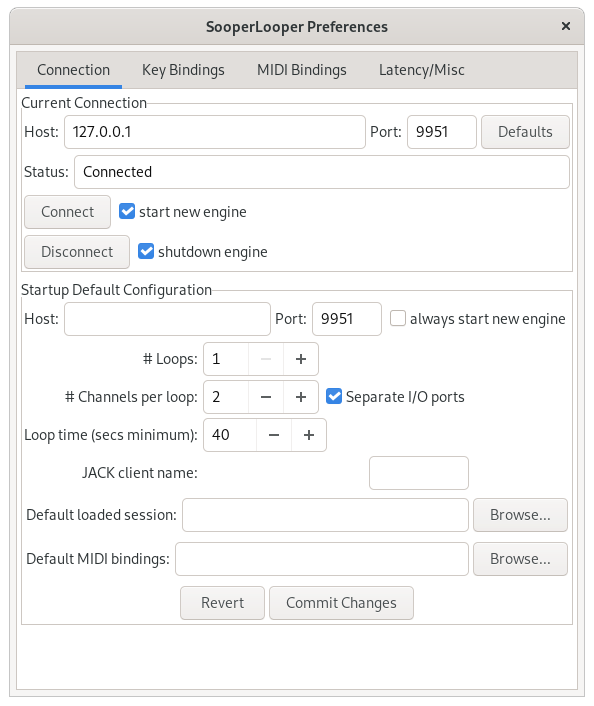594x706 pixels.
Task: Increase channels per loop
Action: [x=301, y=397]
